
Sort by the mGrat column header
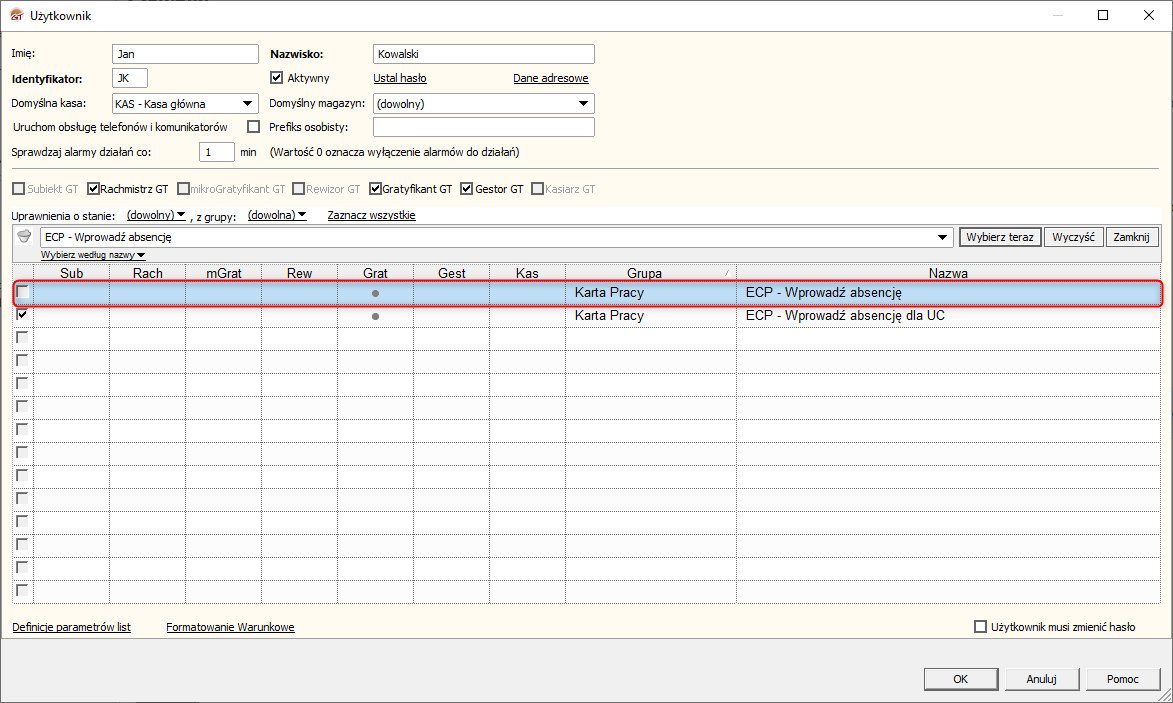224,273
